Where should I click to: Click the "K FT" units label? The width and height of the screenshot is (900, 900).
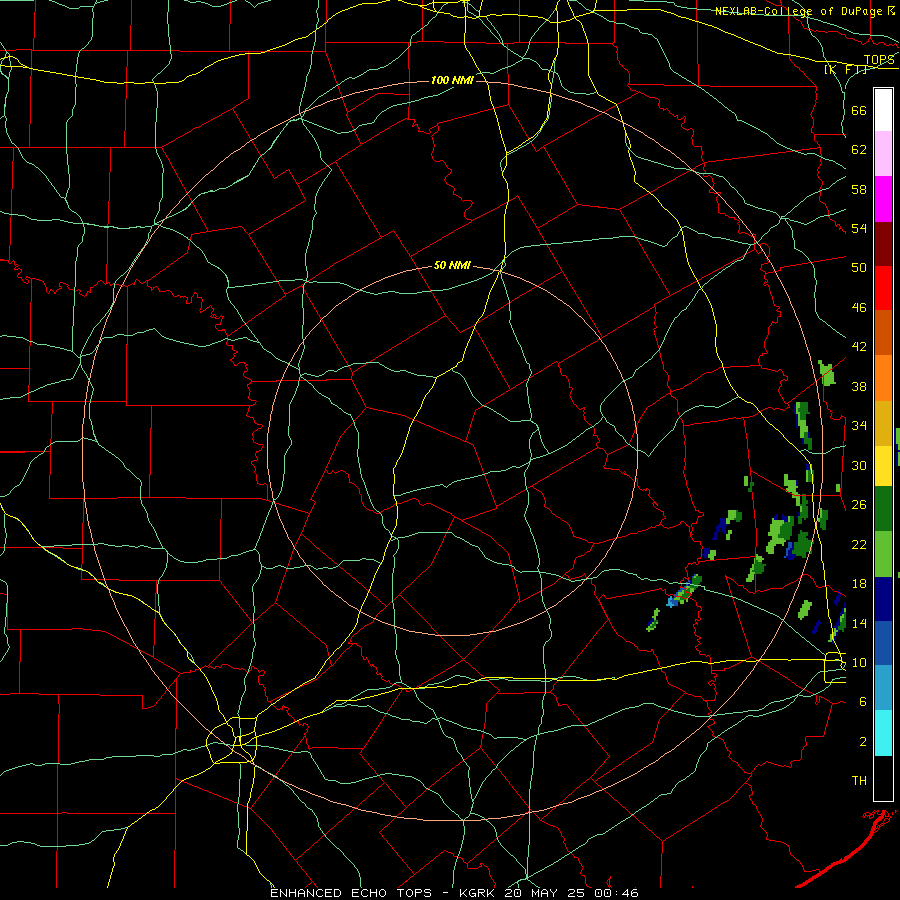pos(846,69)
